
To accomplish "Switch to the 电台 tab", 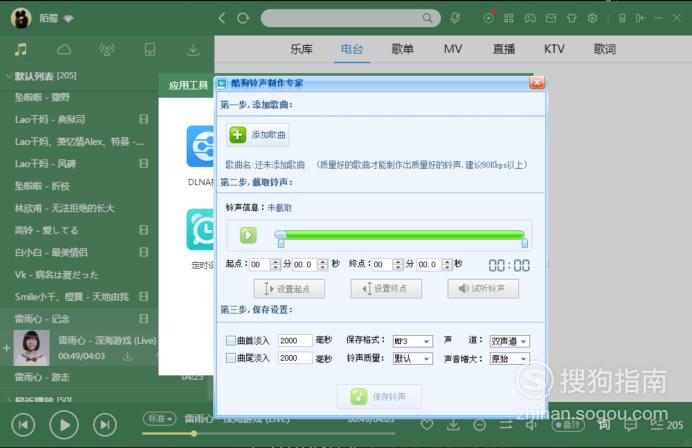I will (352, 49).
